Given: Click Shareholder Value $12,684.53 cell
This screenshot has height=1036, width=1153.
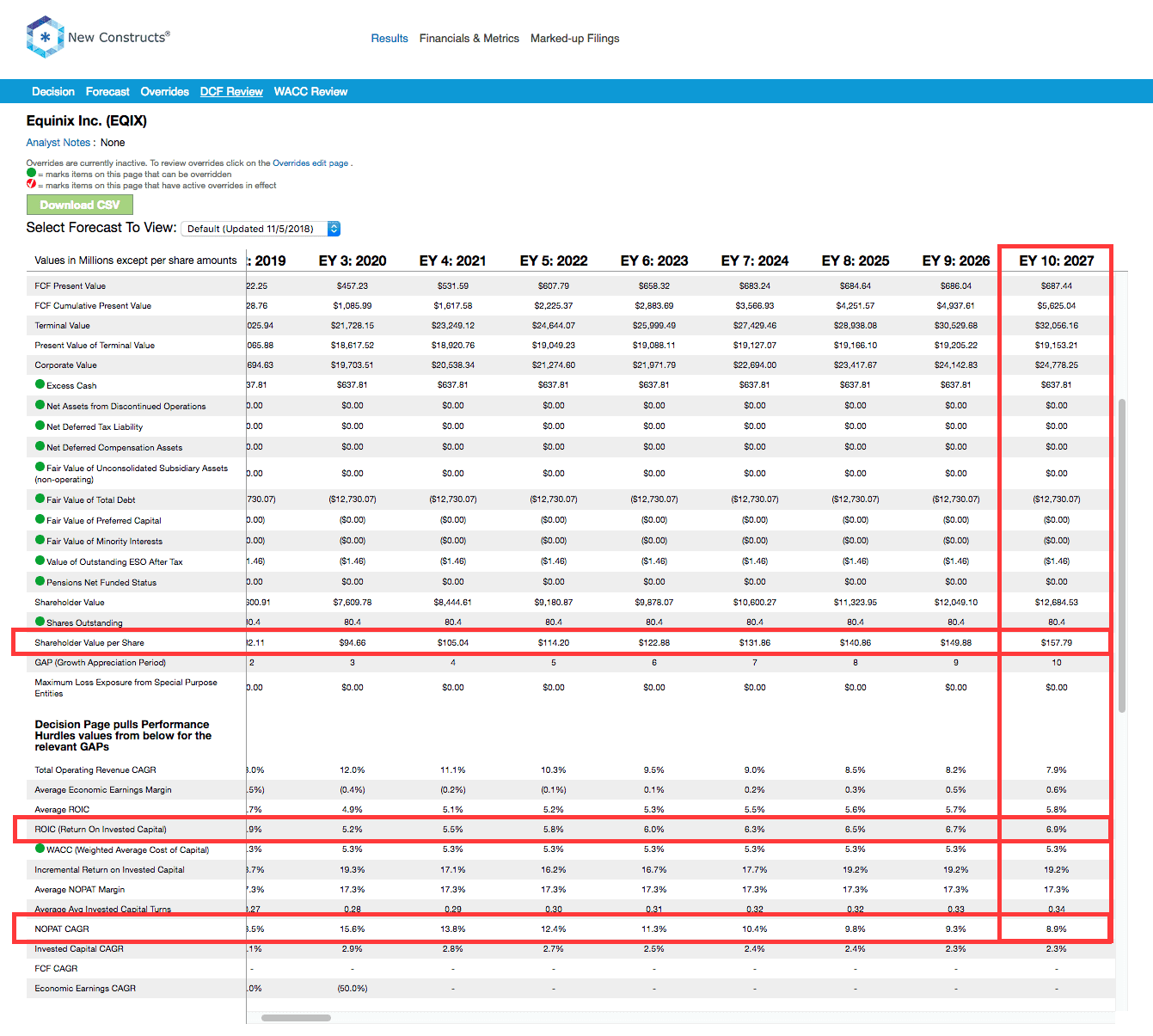Looking at the screenshot, I should click(x=1057, y=602).
